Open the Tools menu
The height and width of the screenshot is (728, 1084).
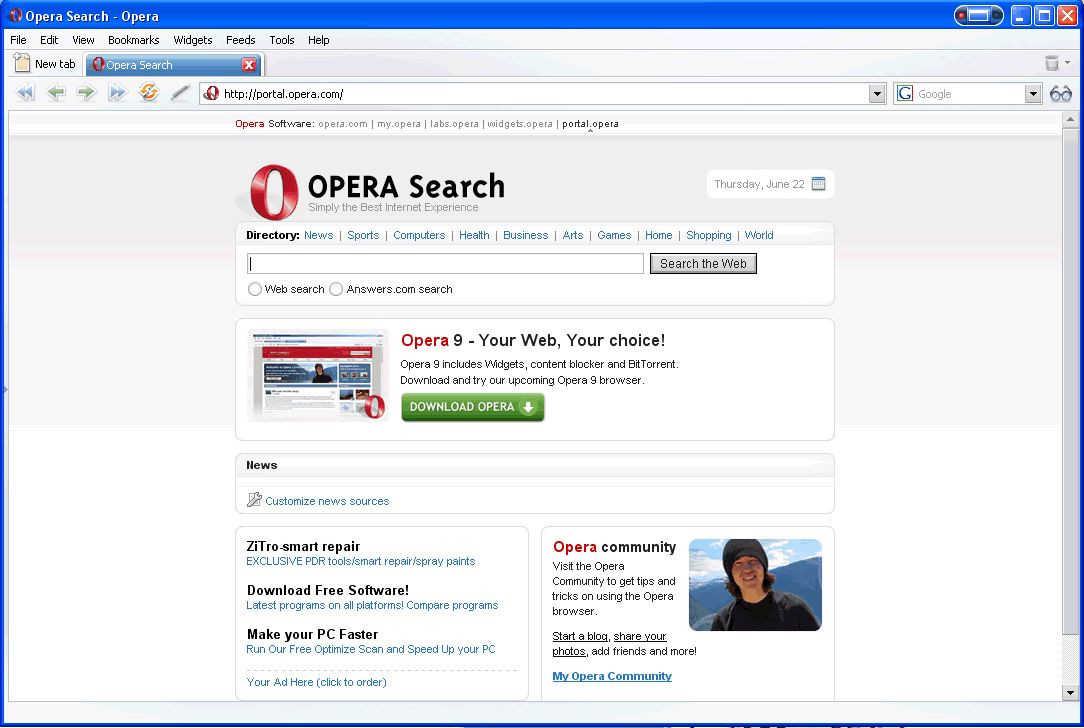(281, 40)
